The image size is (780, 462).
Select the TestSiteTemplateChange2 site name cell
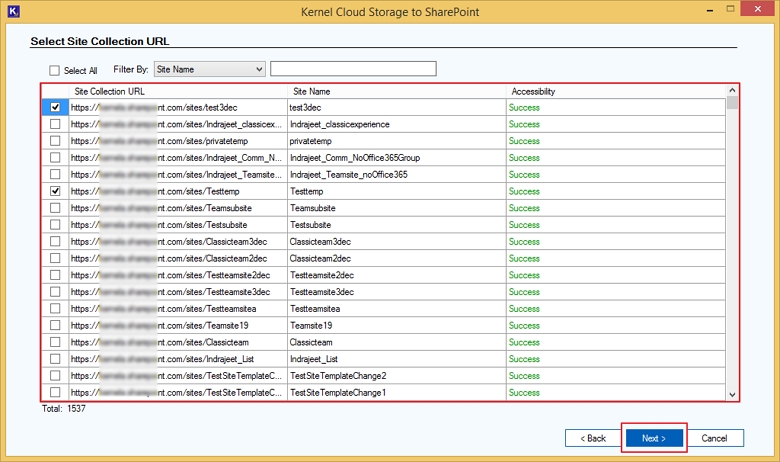[396, 376]
